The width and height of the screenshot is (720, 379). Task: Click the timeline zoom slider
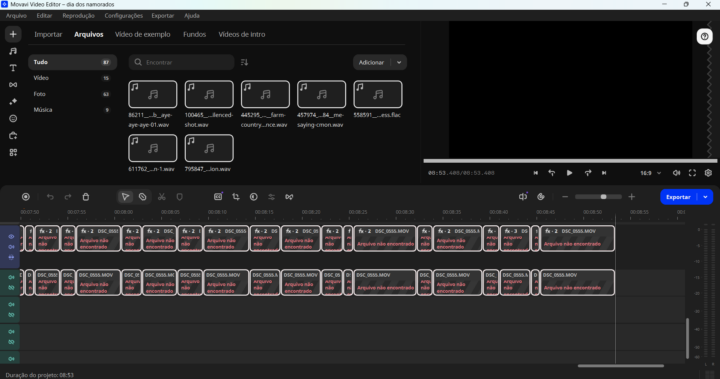coord(598,197)
